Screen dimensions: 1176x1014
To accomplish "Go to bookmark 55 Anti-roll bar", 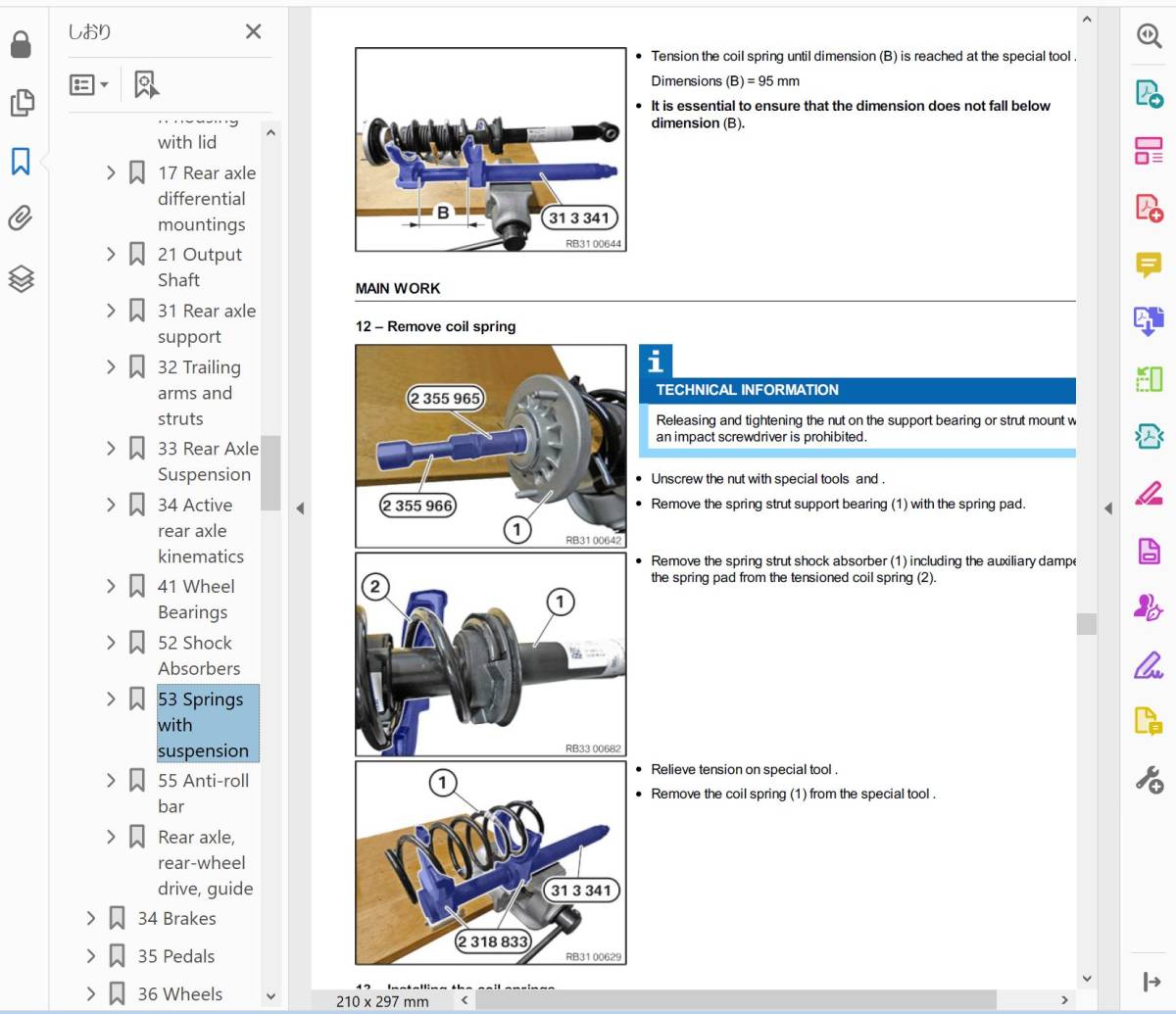I will click(203, 793).
